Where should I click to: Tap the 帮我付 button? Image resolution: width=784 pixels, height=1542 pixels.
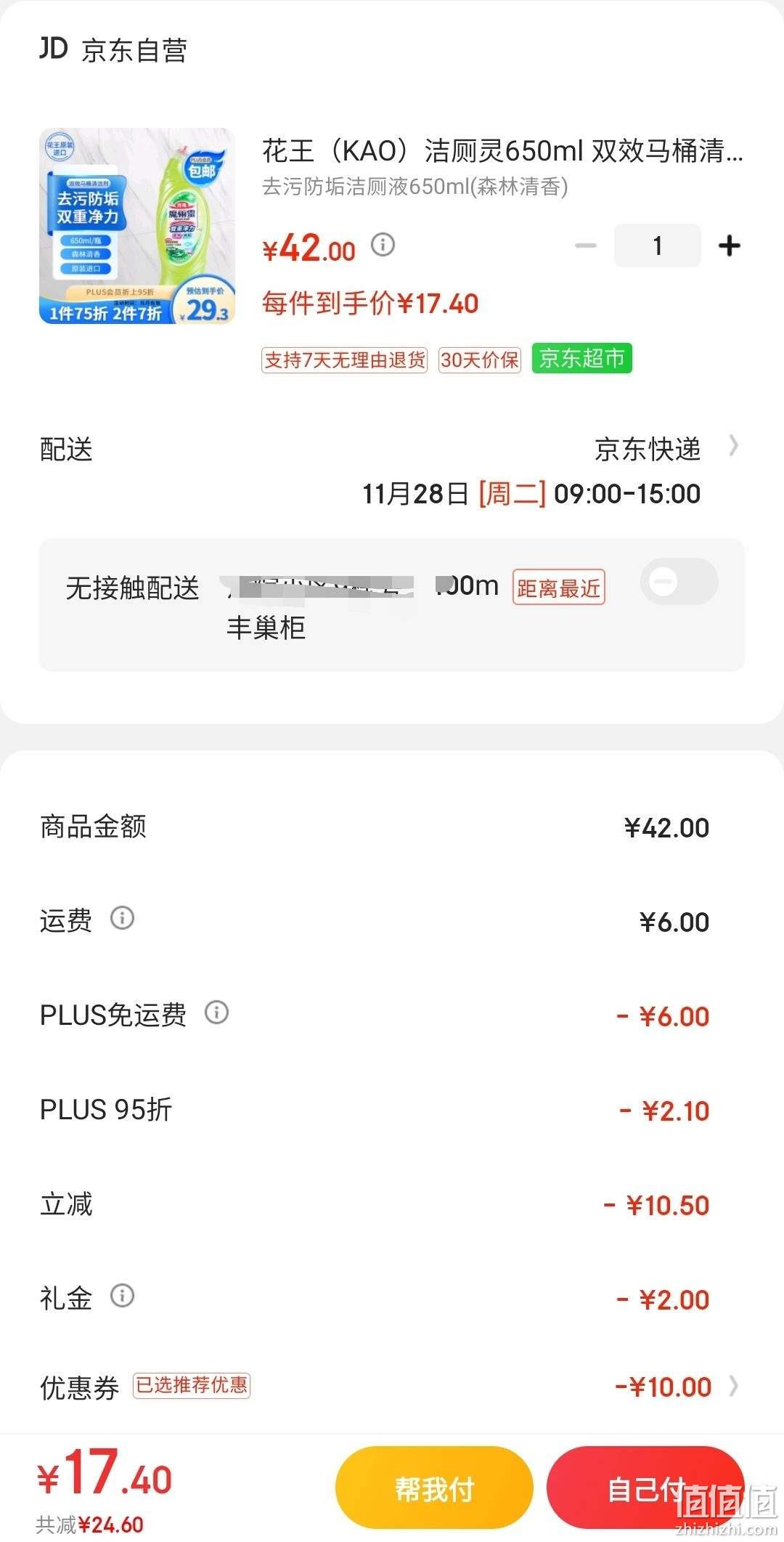[x=434, y=1488]
